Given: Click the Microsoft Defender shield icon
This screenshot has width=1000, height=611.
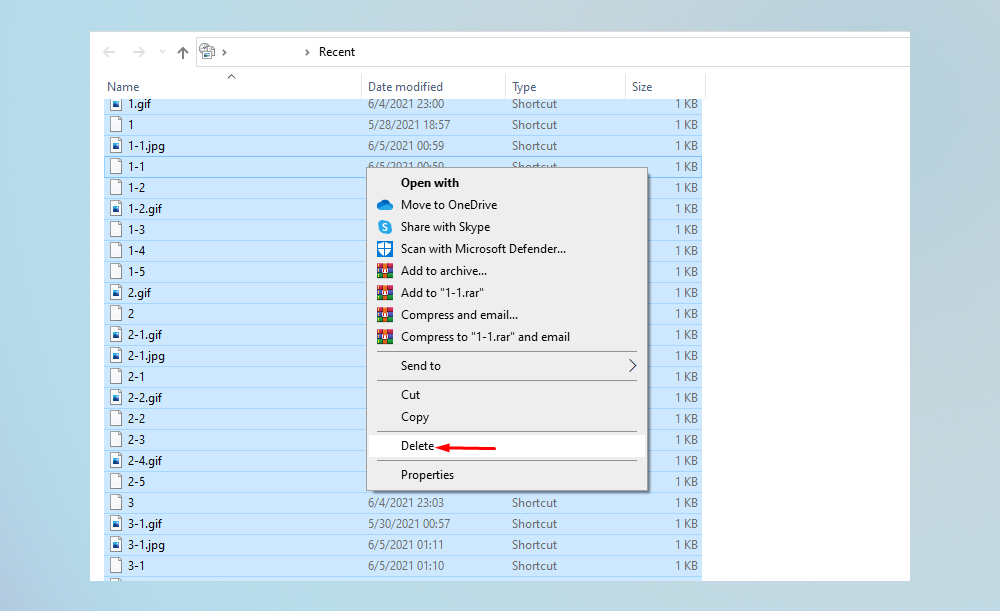Looking at the screenshot, I should pos(385,249).
